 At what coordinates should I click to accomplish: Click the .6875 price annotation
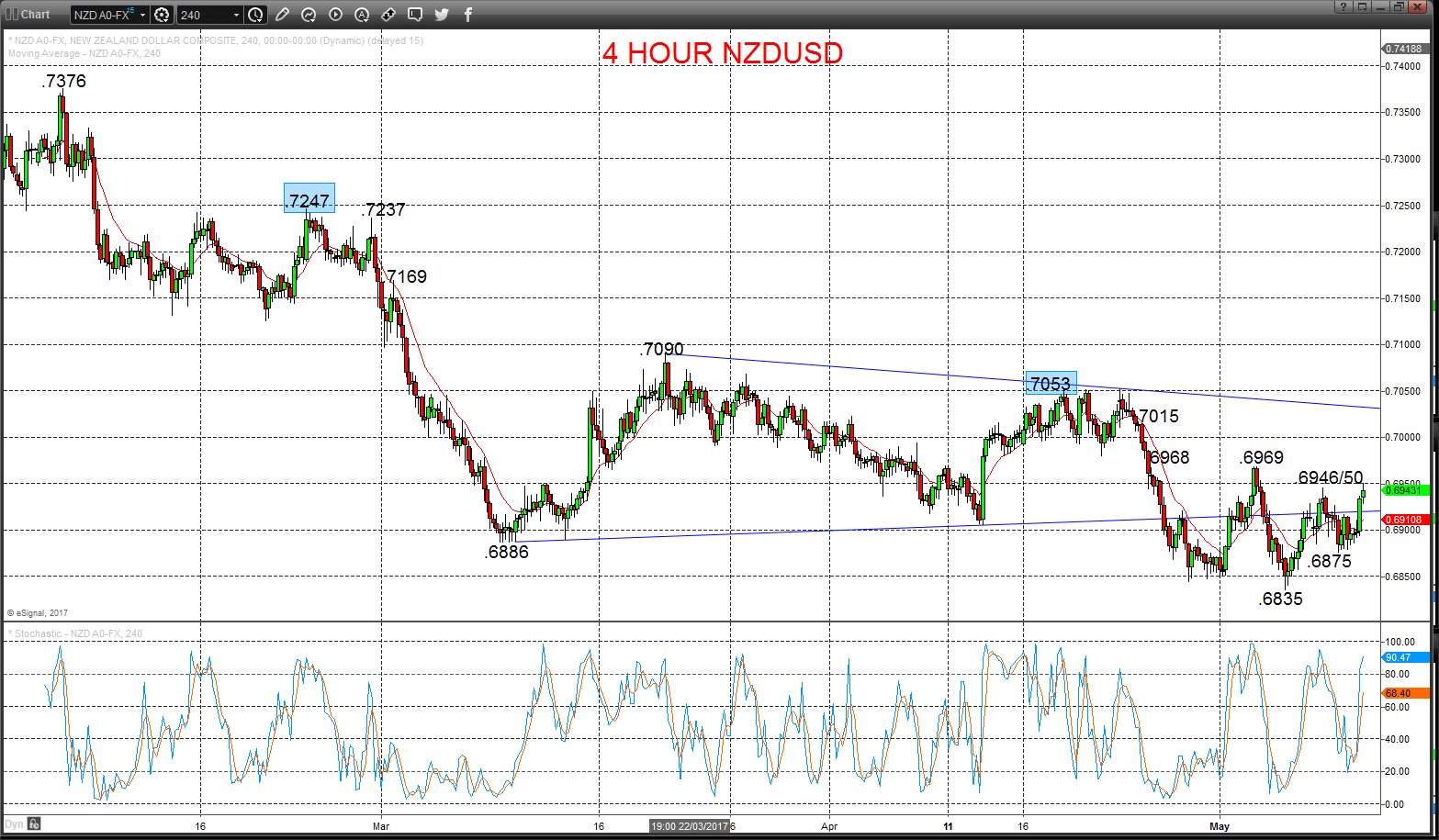pyautogui.click(x=1329, y=561)
